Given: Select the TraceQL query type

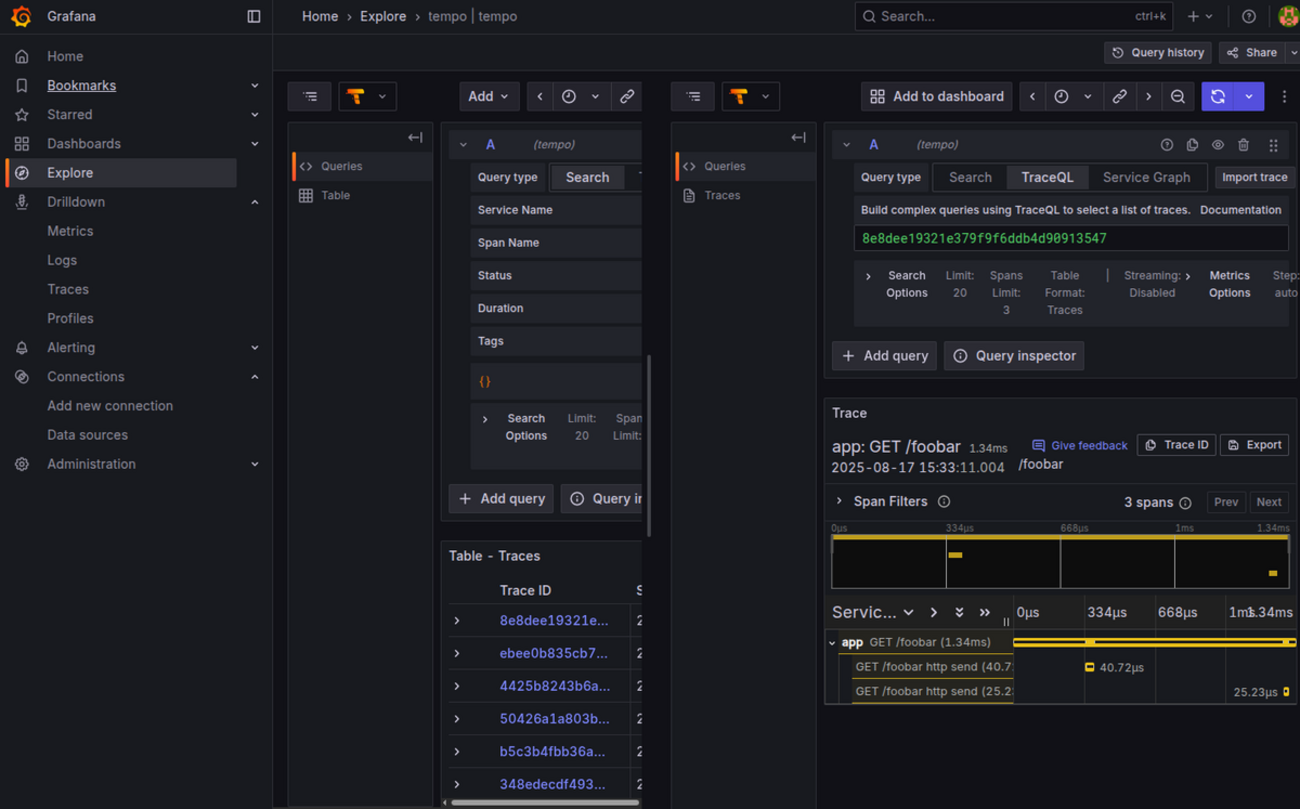Looking at the screenshot, I should 1047,177.
